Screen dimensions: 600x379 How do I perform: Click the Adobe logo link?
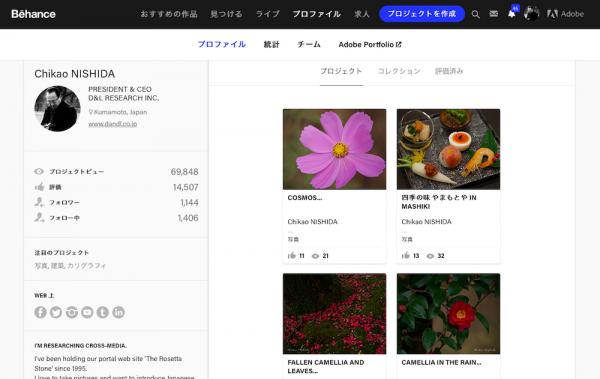pyautogui.click(x=565, y=14)
